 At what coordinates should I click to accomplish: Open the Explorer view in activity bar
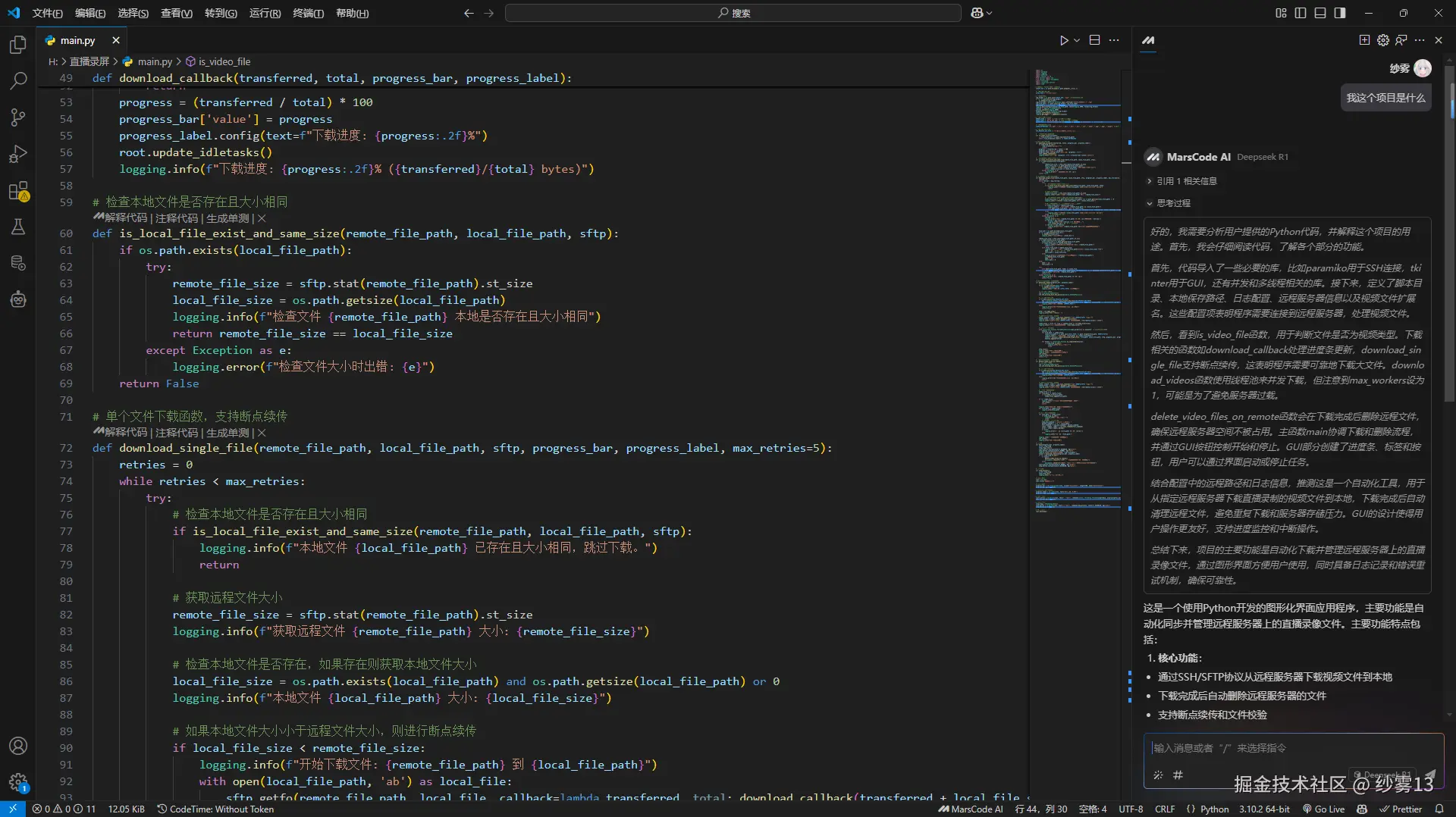18,45
